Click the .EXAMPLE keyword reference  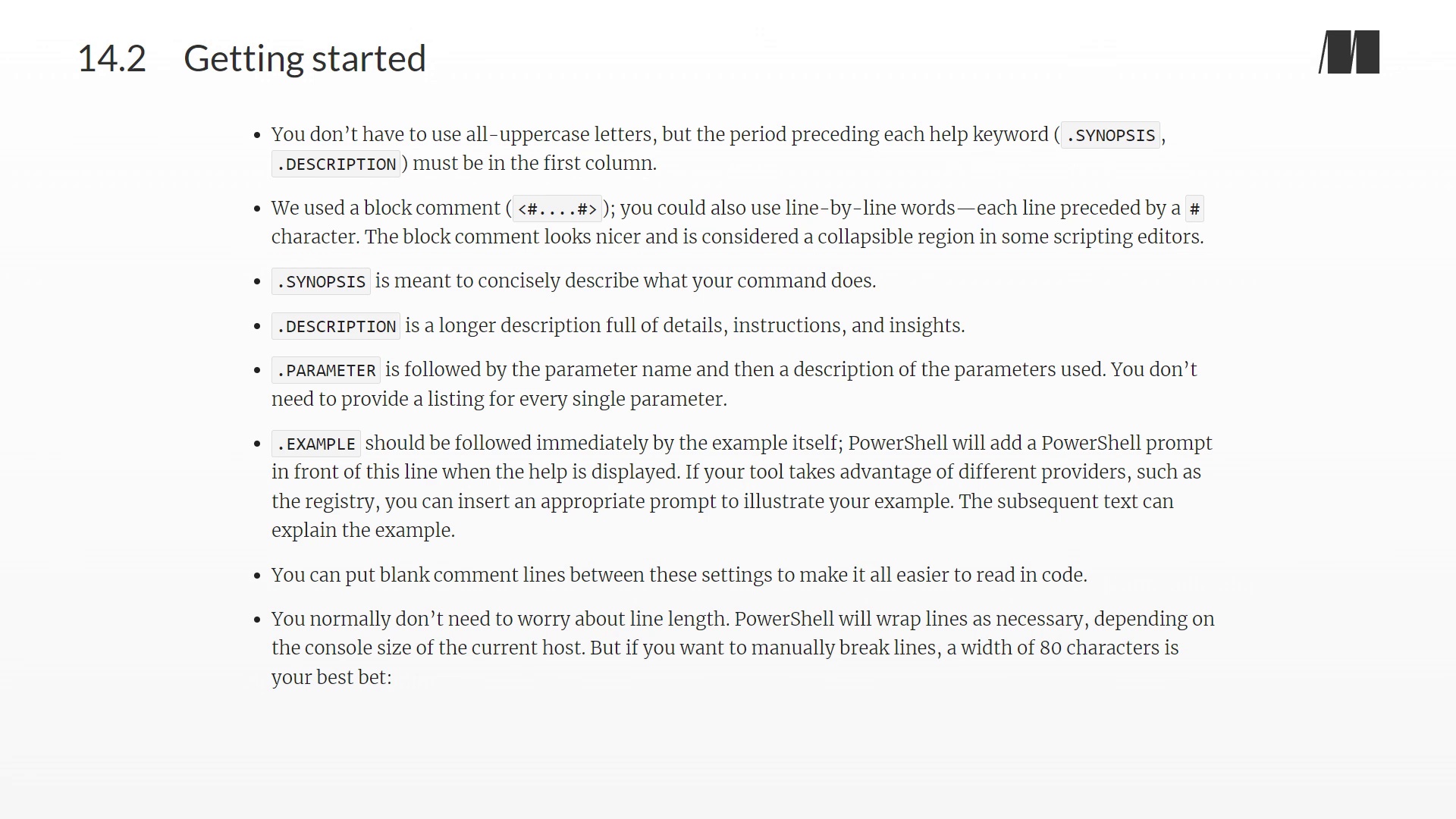[314, 443]
